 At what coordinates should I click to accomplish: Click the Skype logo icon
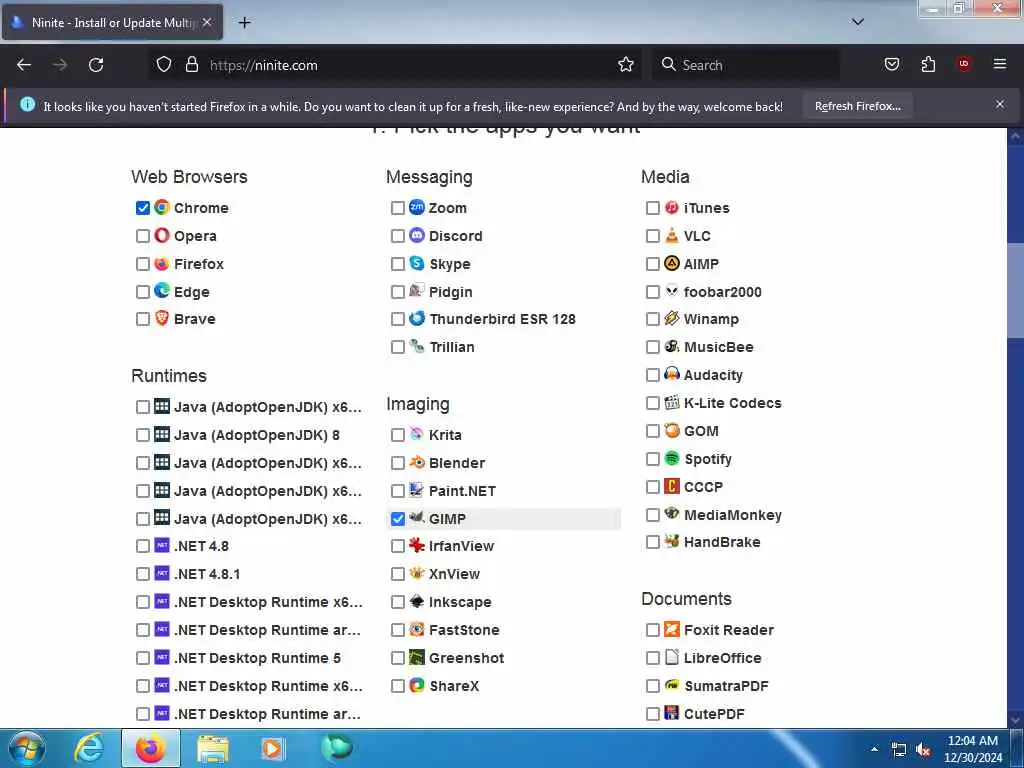(417, 263)
